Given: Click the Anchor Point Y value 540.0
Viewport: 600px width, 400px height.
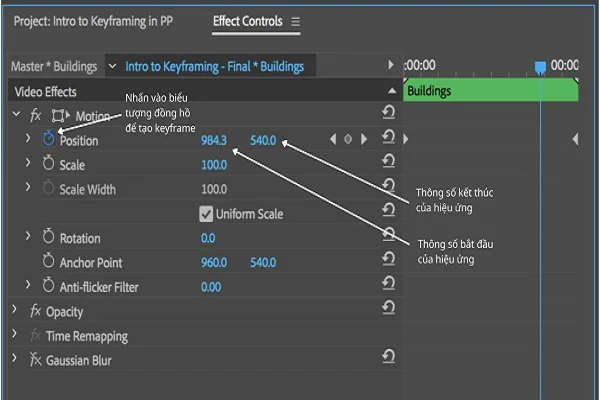Looking at the screenshot, I should tap(263, 263).
